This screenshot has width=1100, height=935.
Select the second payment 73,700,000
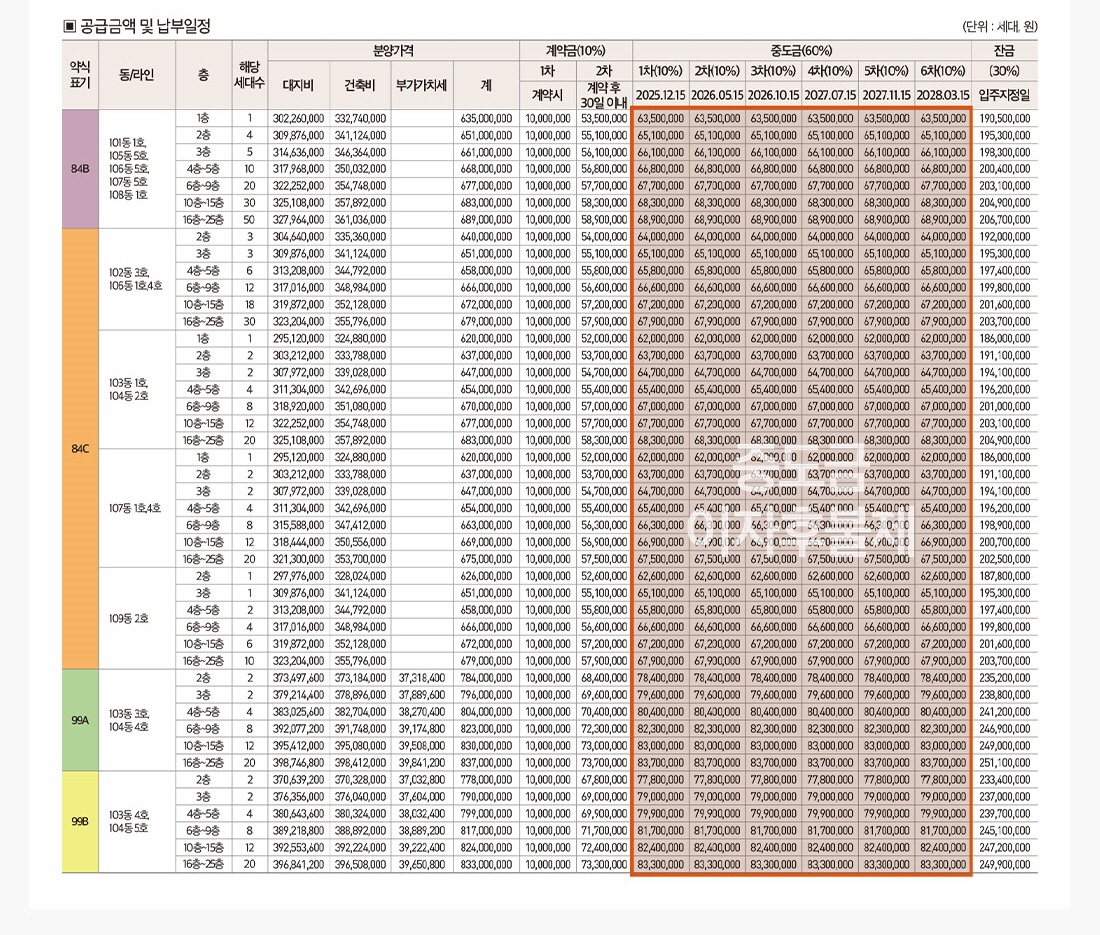(604, 762)
